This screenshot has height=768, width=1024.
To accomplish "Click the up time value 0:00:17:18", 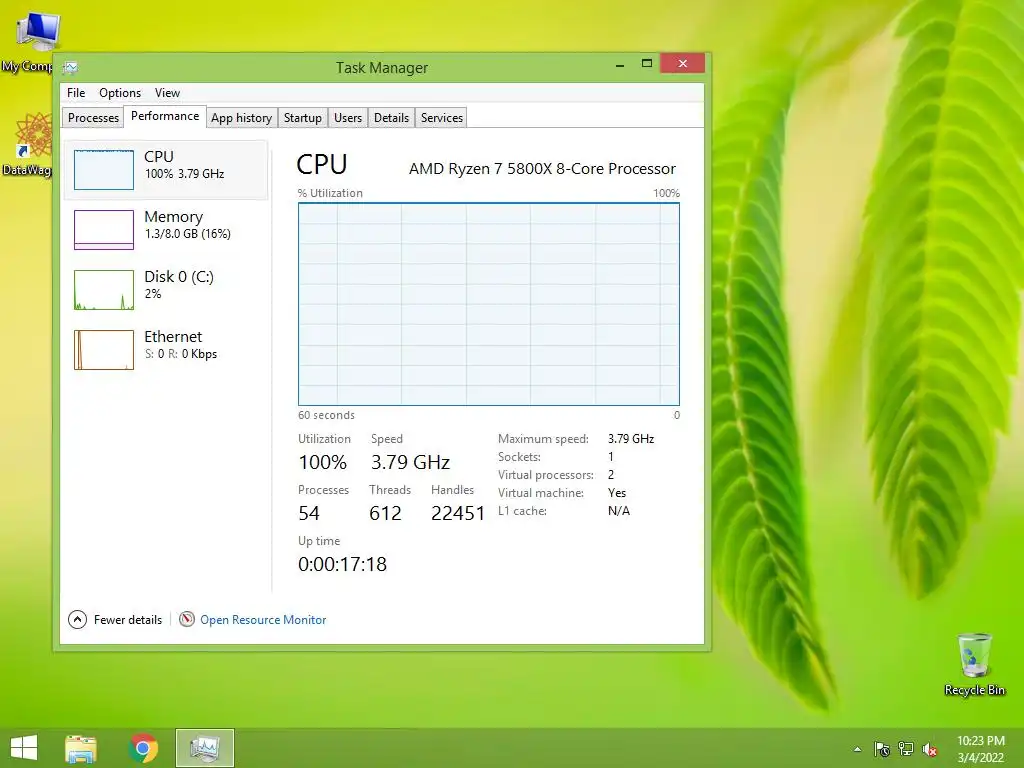I will tap(342, 564).
